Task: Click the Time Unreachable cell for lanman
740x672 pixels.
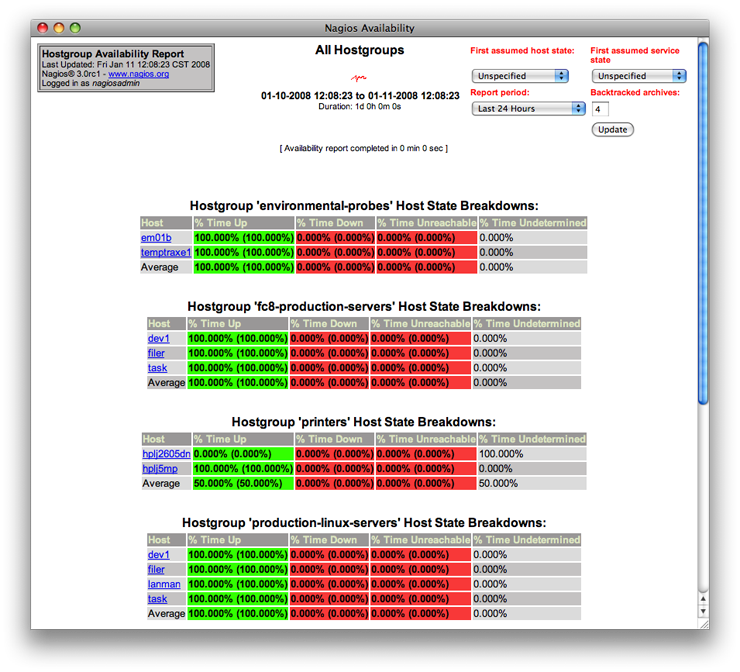Action: tap(420, 584)
